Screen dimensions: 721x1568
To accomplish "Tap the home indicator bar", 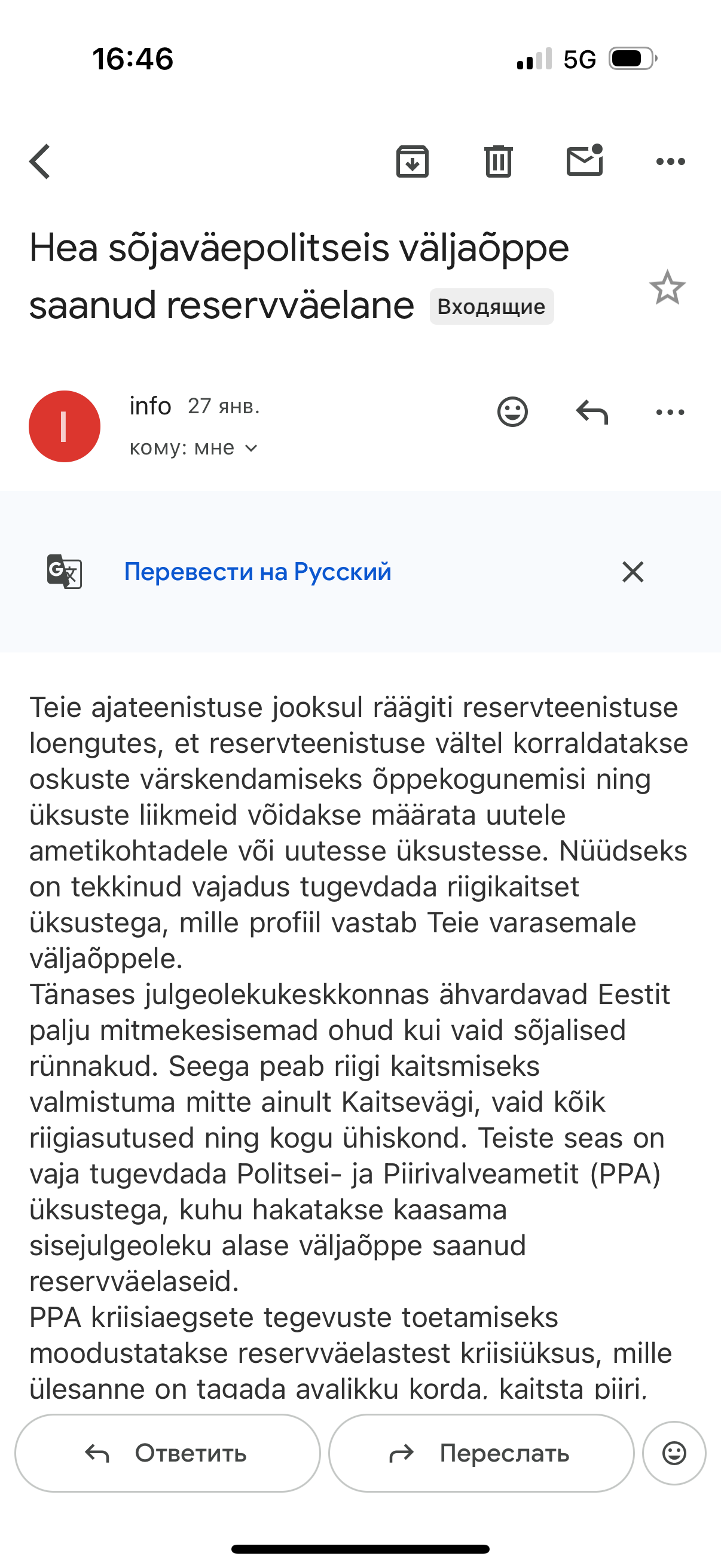I will pos(360,1548).
